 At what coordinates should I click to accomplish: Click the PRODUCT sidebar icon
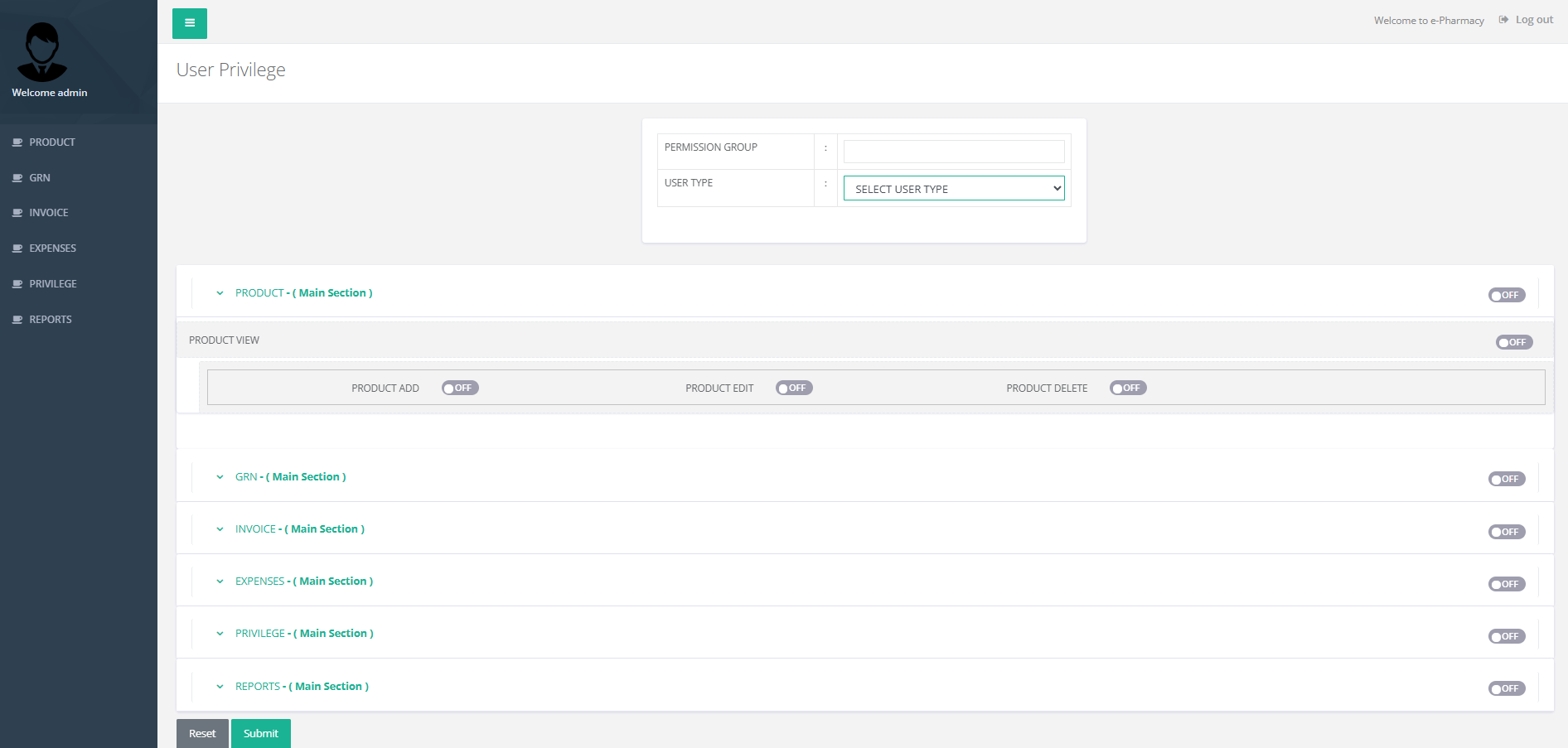(x=17, y=142)
